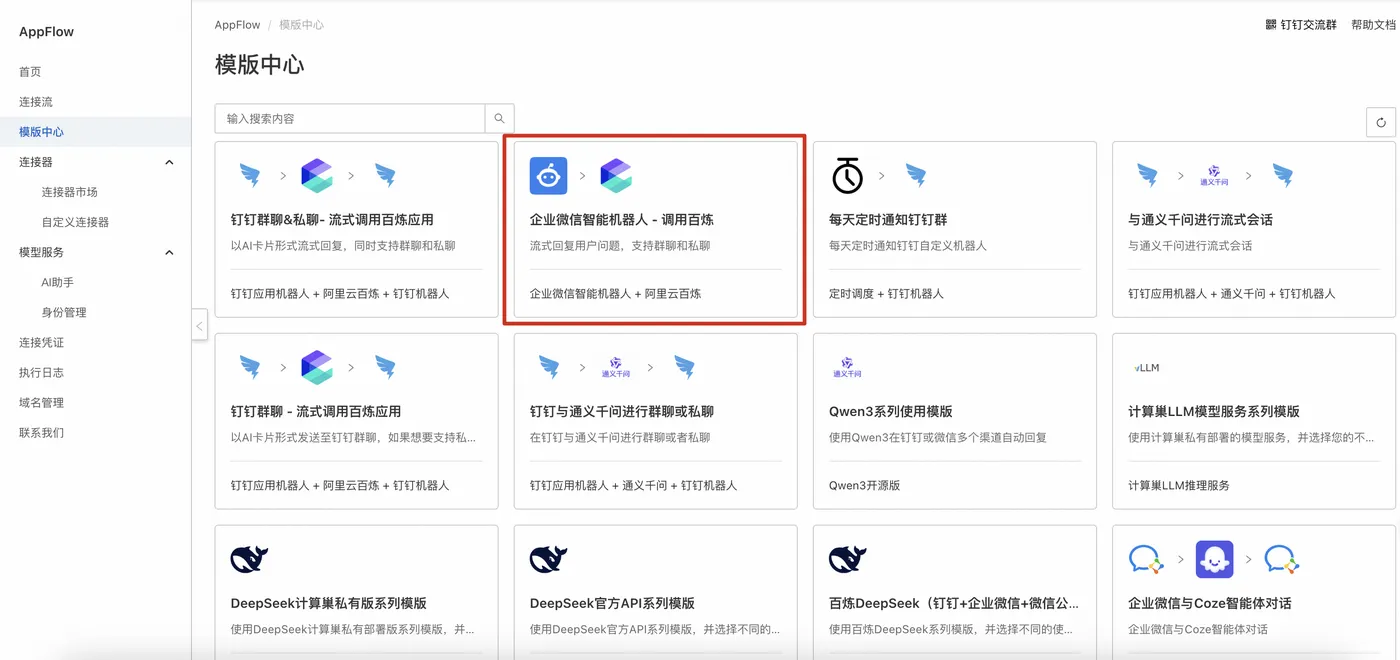
Task: Click the 计算巢LLM推理服务 footer text
Action: coord(1179,485)
